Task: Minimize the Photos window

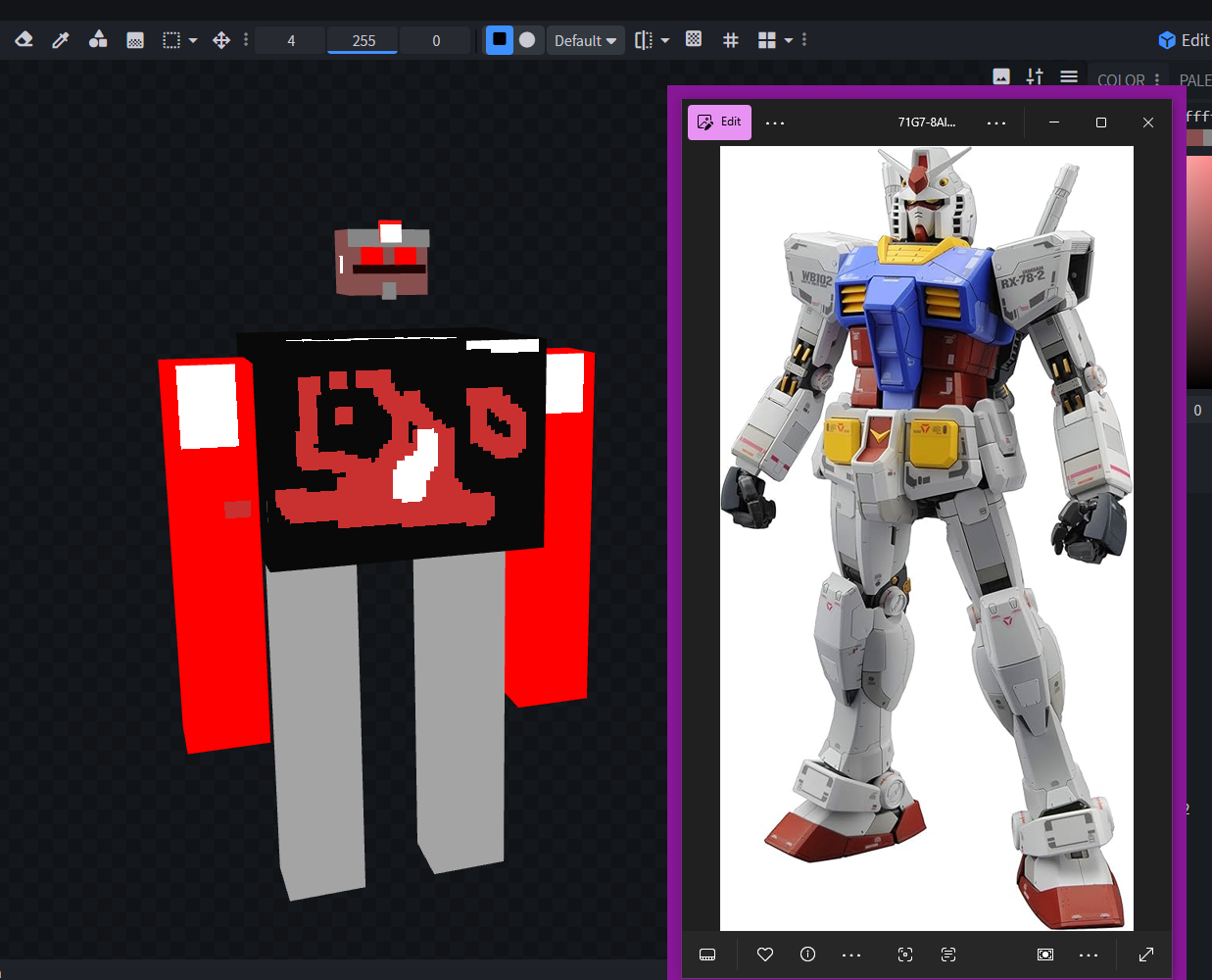Action: tap(1054, 122)
